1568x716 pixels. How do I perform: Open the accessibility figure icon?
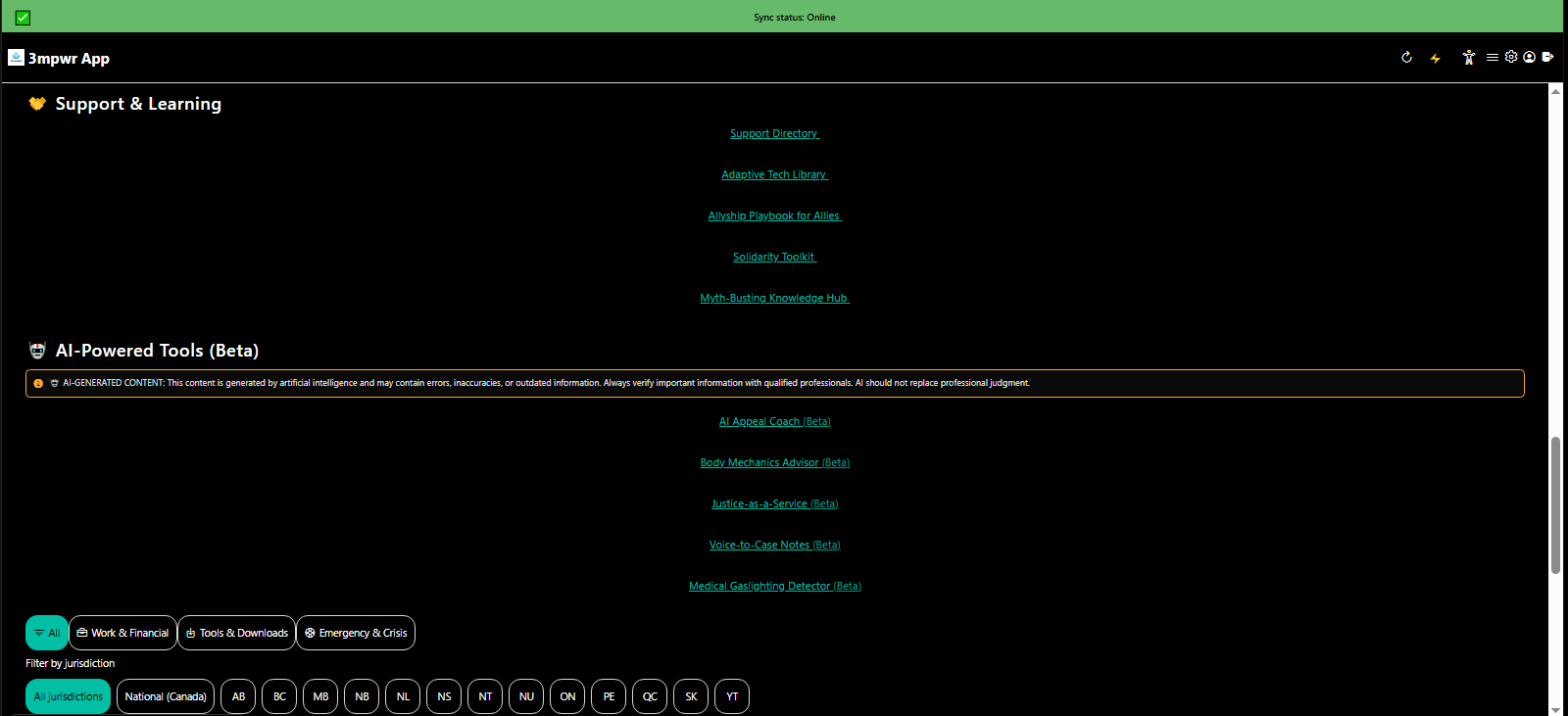tap(1468, 58)
